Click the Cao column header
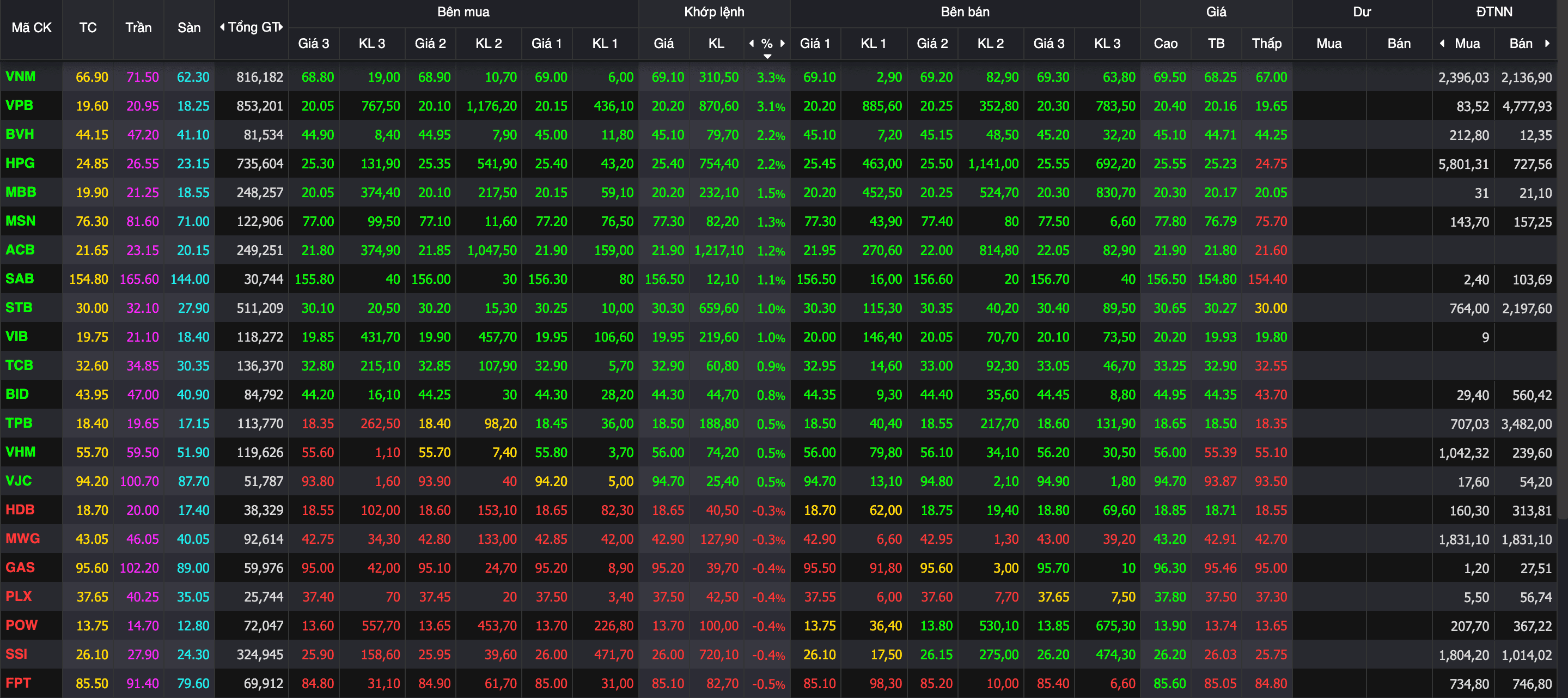This screenshot has width=1568, height=698. (1165, 44)
